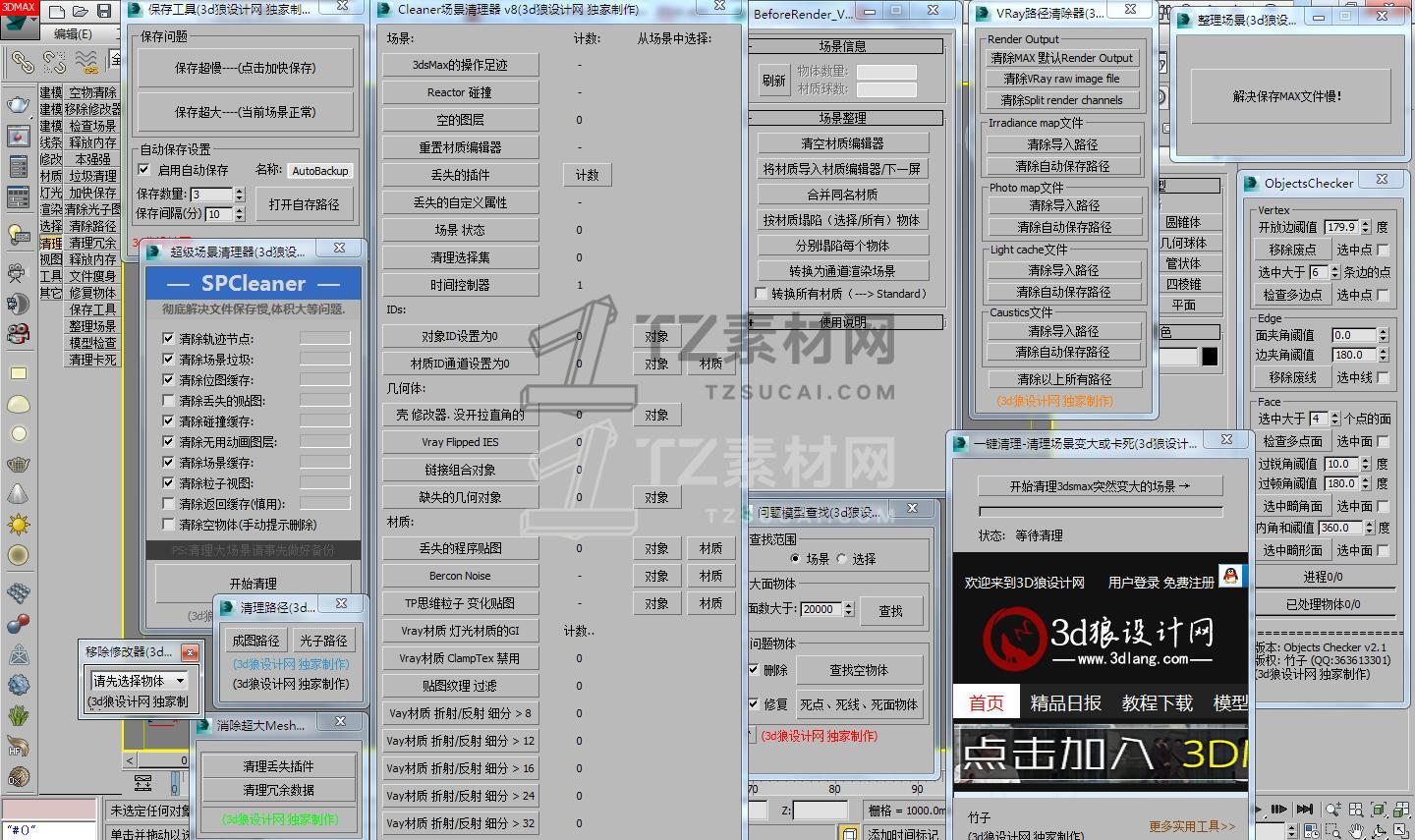Viewport: 1415px width, 840px height.
Task: Click the teapot render icon in left toolbar
Action: pyautogui.click(x=18, y=104)
